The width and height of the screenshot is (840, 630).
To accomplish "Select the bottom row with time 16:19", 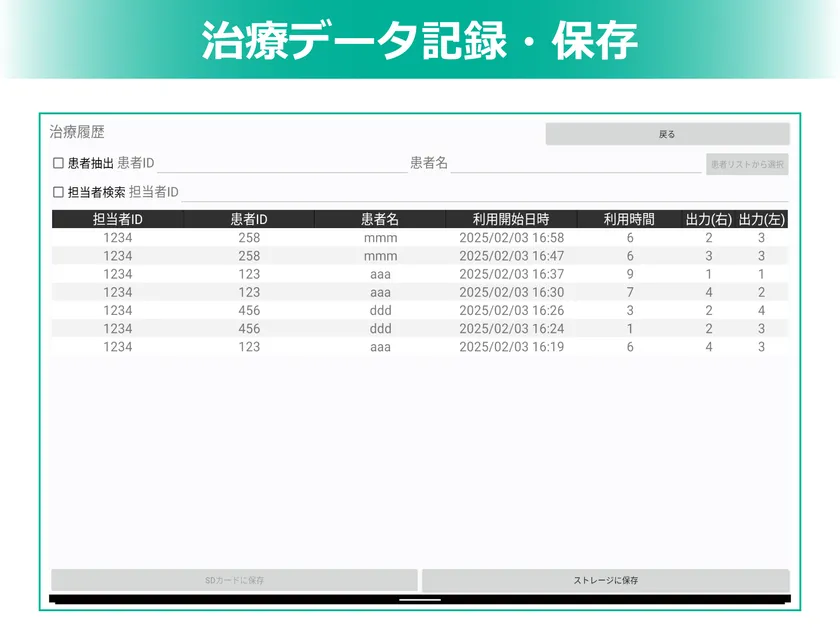I will tap(420, 346).
